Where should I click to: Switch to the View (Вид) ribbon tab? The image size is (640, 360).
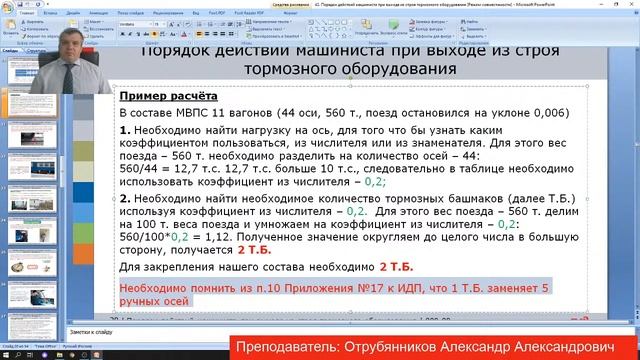tap(196, 13)
